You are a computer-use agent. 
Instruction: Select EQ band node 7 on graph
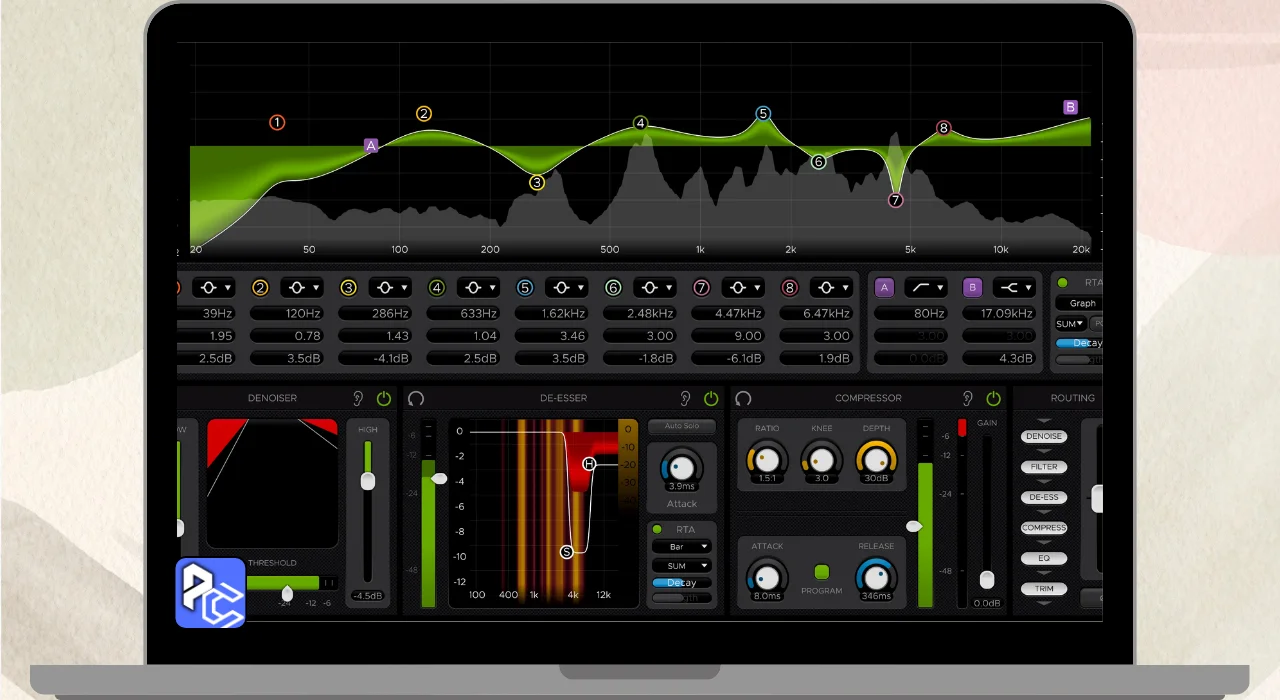(x=895, y=200)
